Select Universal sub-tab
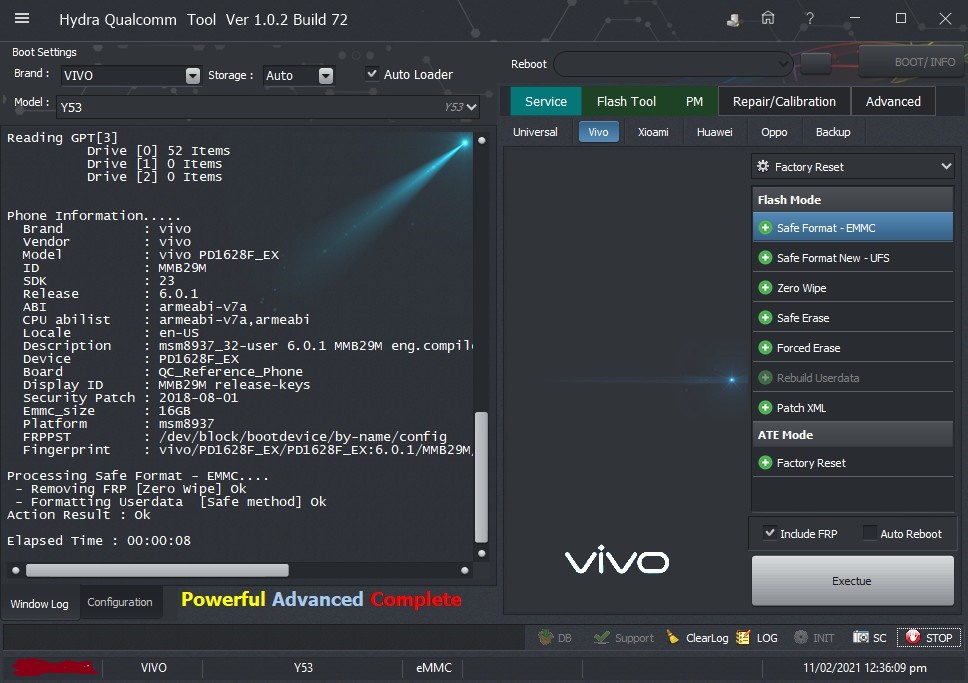The image size is (968, 683). tap(535, 132)
